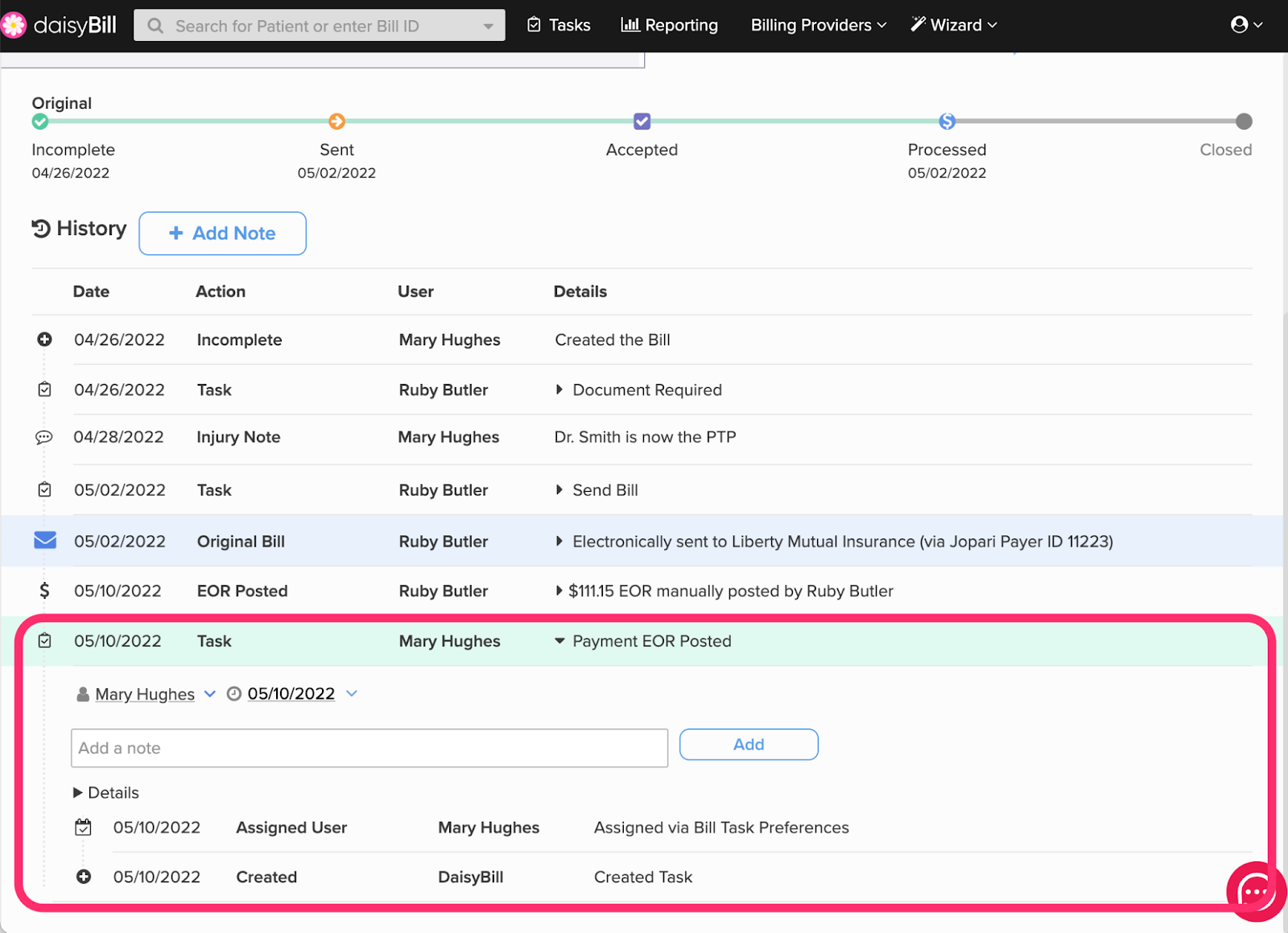
Task: Click the 05/10/2022 due date link
Action: [x=291, y=694]
